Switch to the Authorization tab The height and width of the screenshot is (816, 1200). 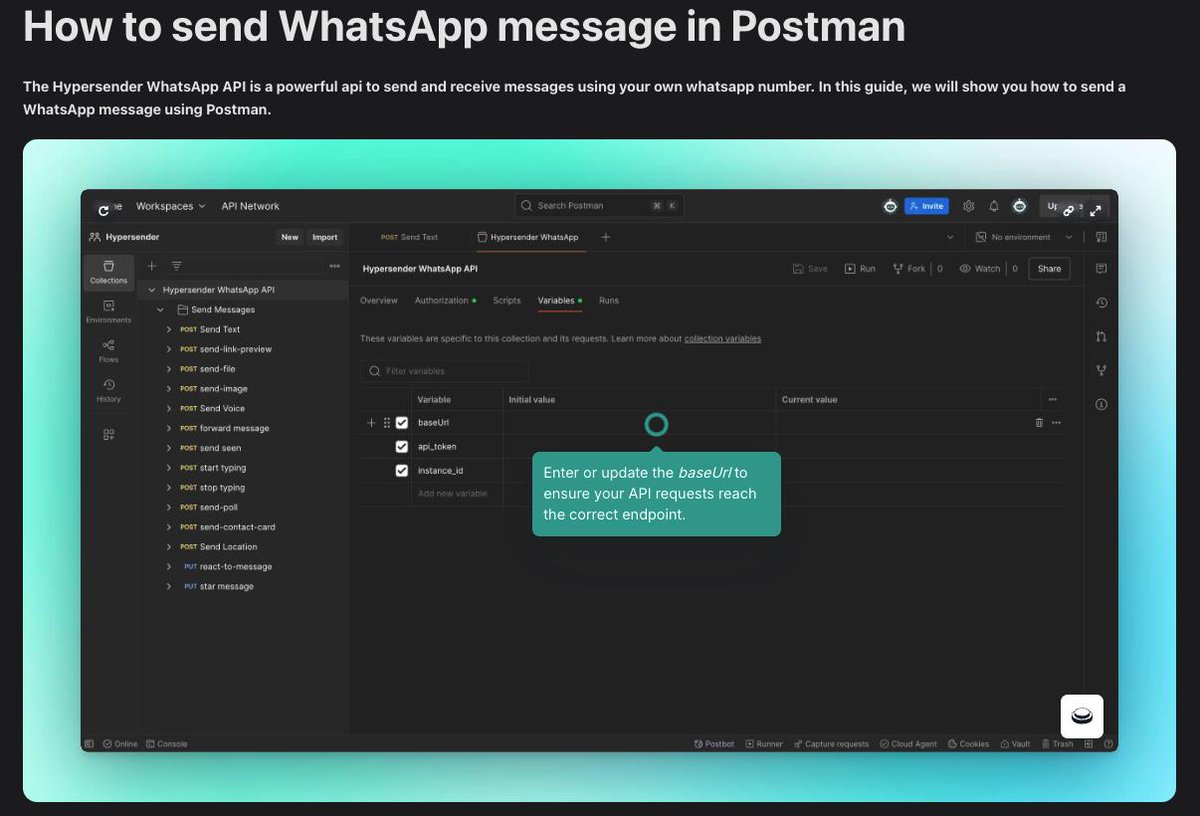pos(445,300)
